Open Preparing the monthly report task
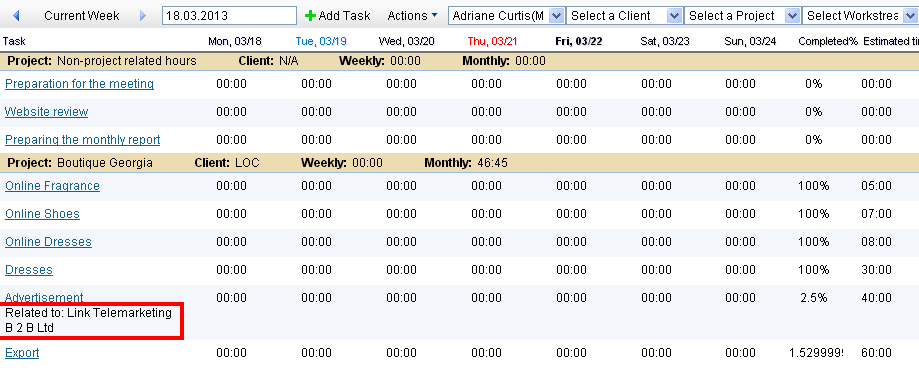This screenshot has width=919, height=368. pos(83,140)
